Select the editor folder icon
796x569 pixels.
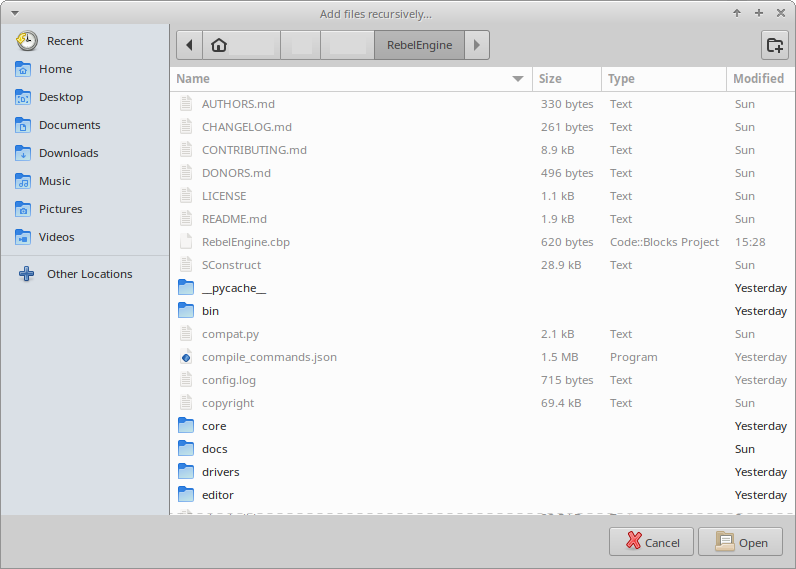coord(186,495)
